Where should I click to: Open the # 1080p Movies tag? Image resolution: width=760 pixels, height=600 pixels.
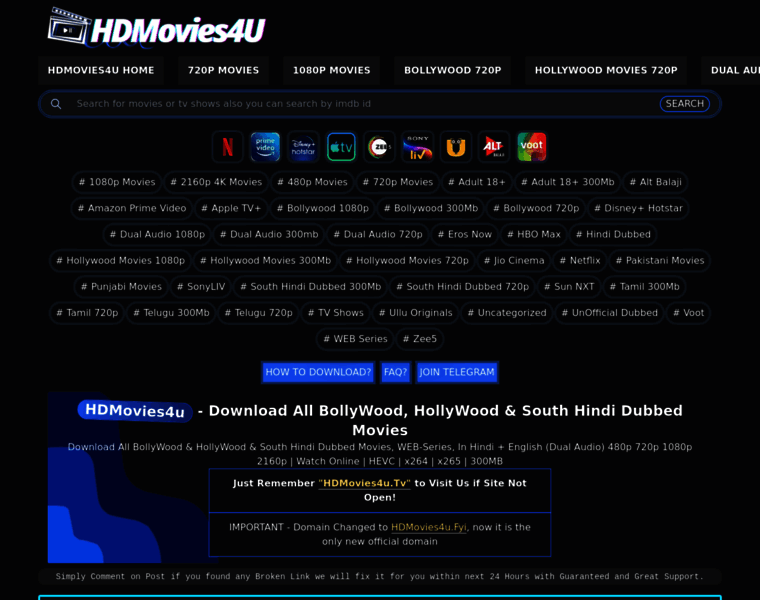click(117, 182)
